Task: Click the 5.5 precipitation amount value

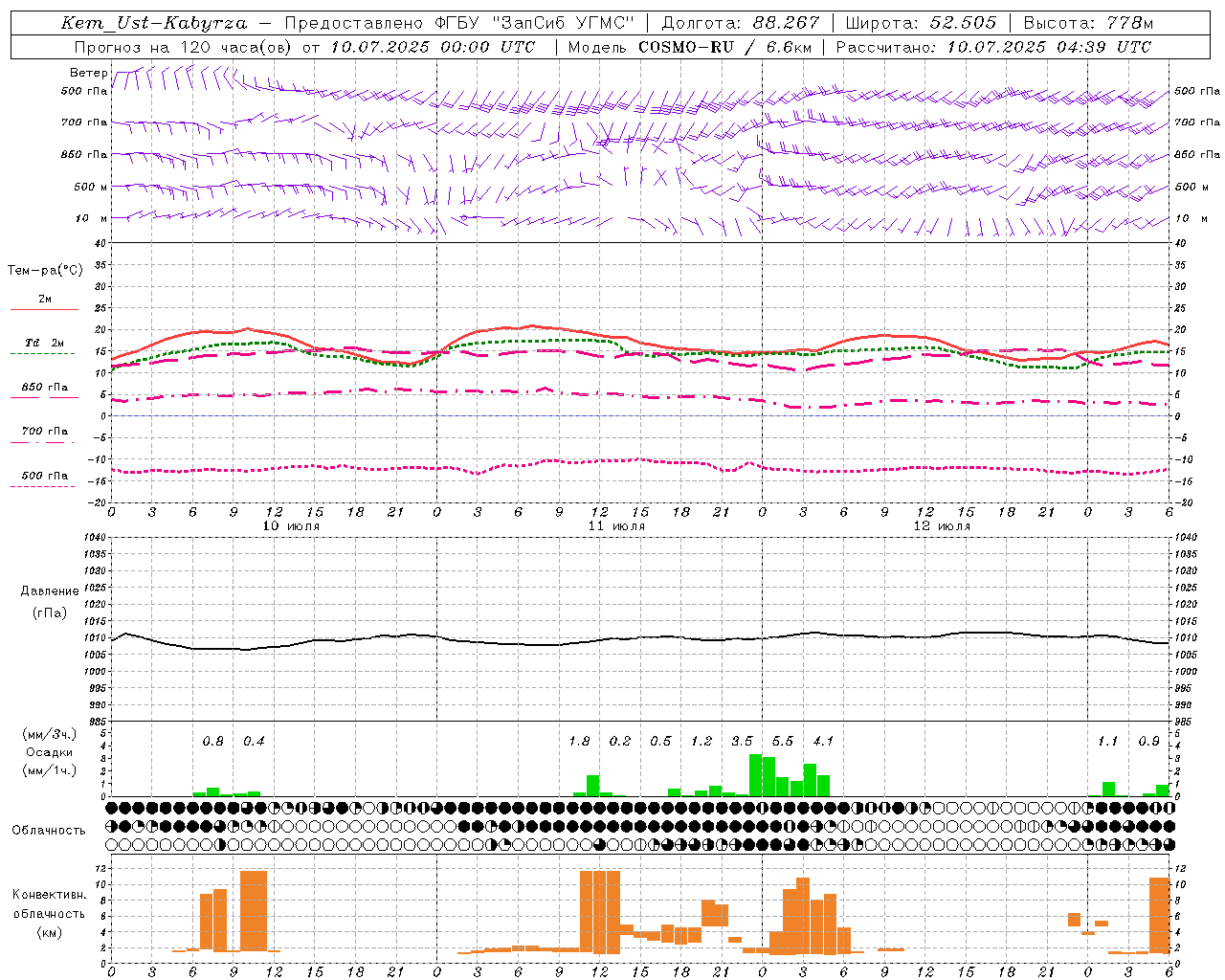Action: point(782,741)
